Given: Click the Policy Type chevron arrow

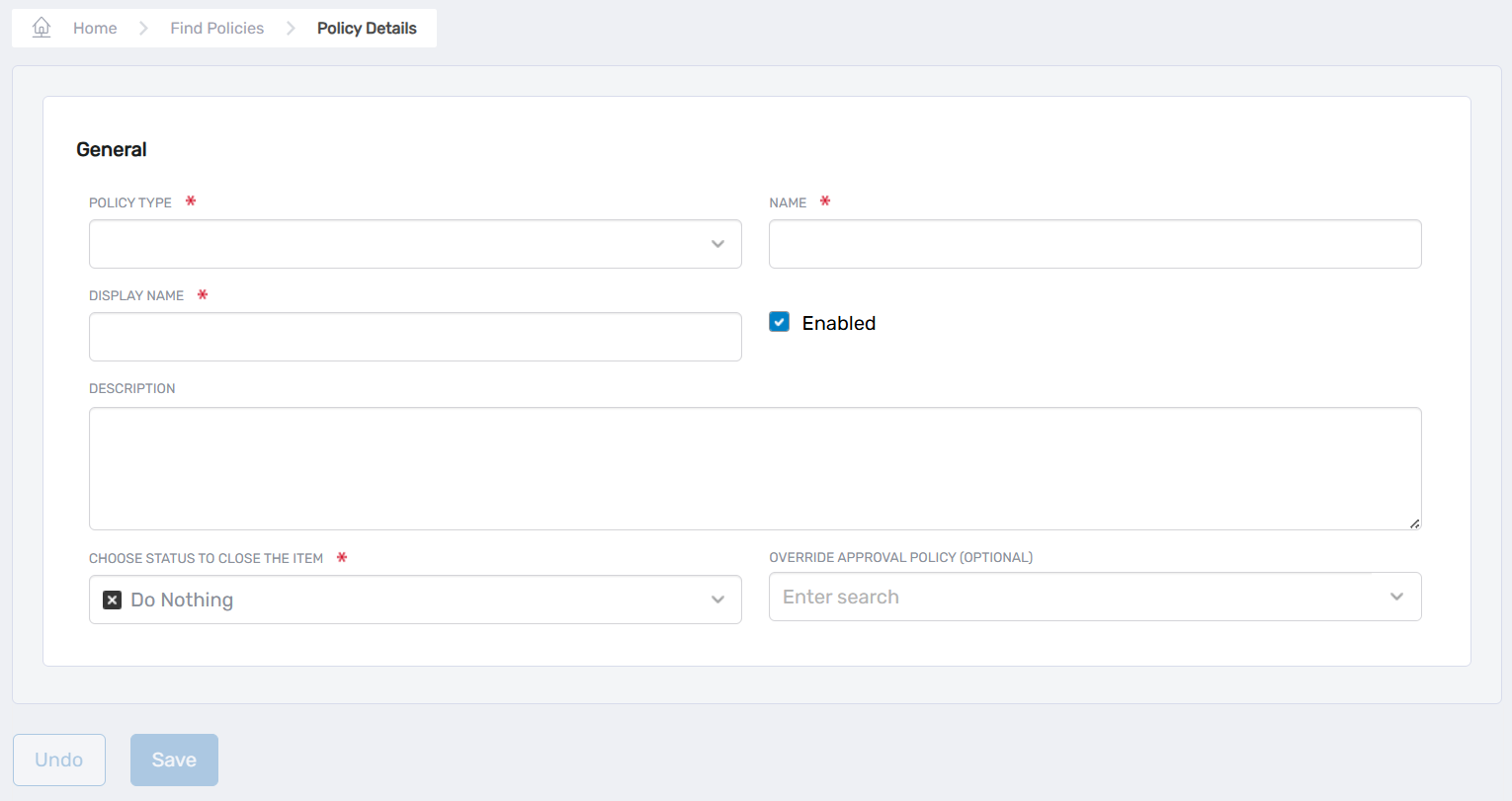Looking at the screenshot, I should pos(717,244).
